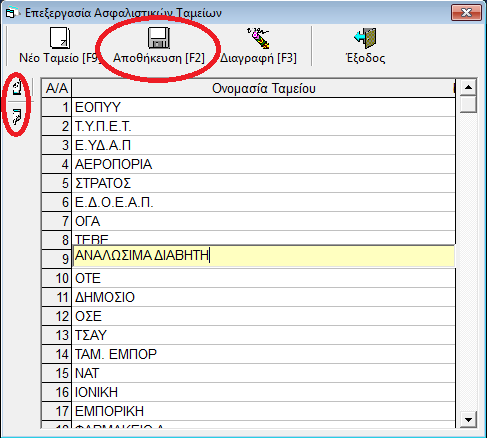Image resolution: width=487 pixels, height=438 pixels.
Task: Select the ΙΟΝΙΚΗ row
Action: 263,392
